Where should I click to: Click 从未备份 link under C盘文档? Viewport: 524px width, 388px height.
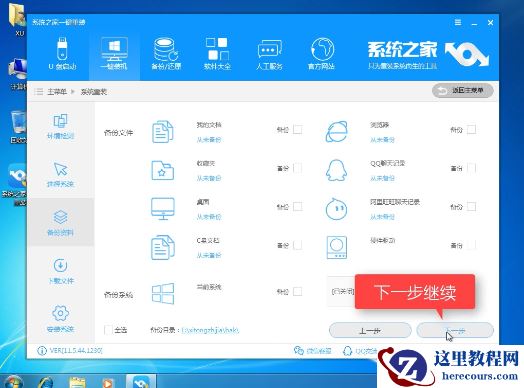coord(209,255)
